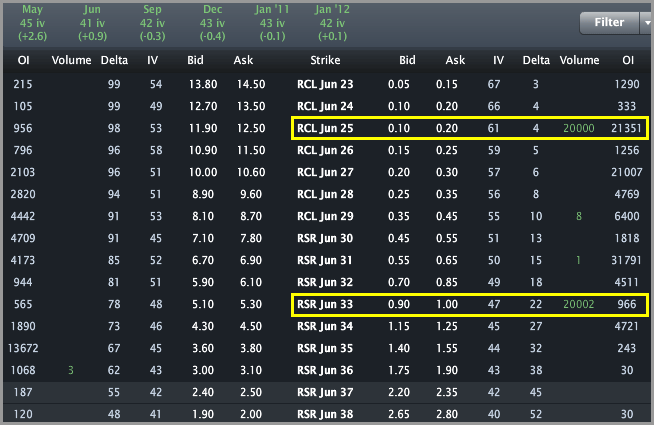Click put open interest 21351
The height and width of the screenshot is (425, 654).
[x=626, y=128]
